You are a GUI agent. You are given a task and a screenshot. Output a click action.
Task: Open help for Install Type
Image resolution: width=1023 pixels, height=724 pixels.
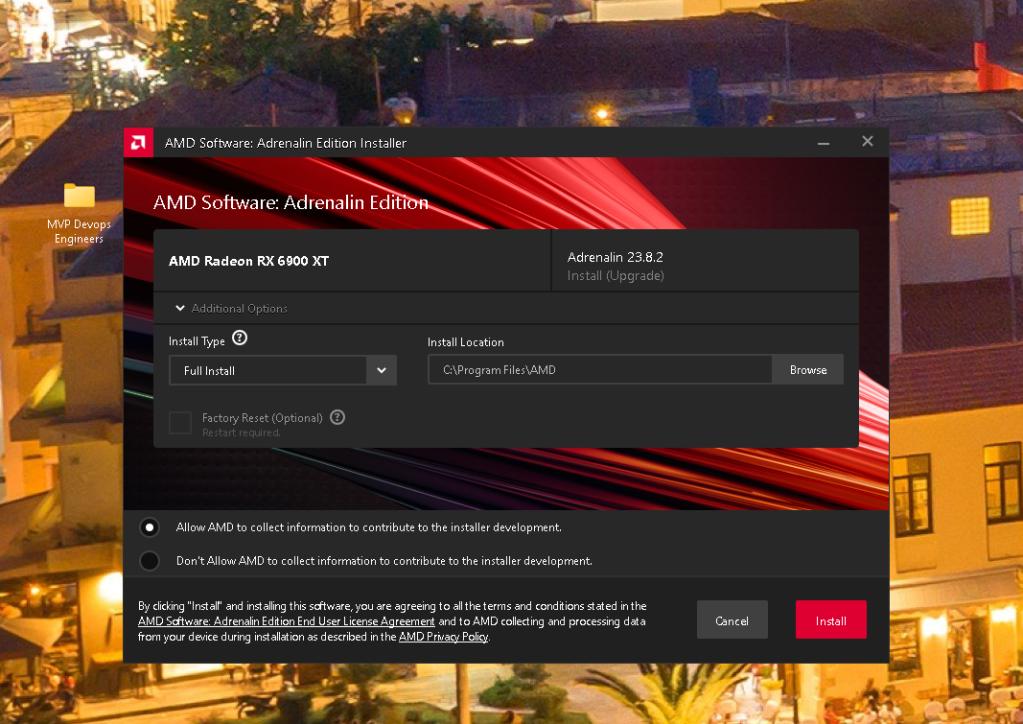pos(239,338)
